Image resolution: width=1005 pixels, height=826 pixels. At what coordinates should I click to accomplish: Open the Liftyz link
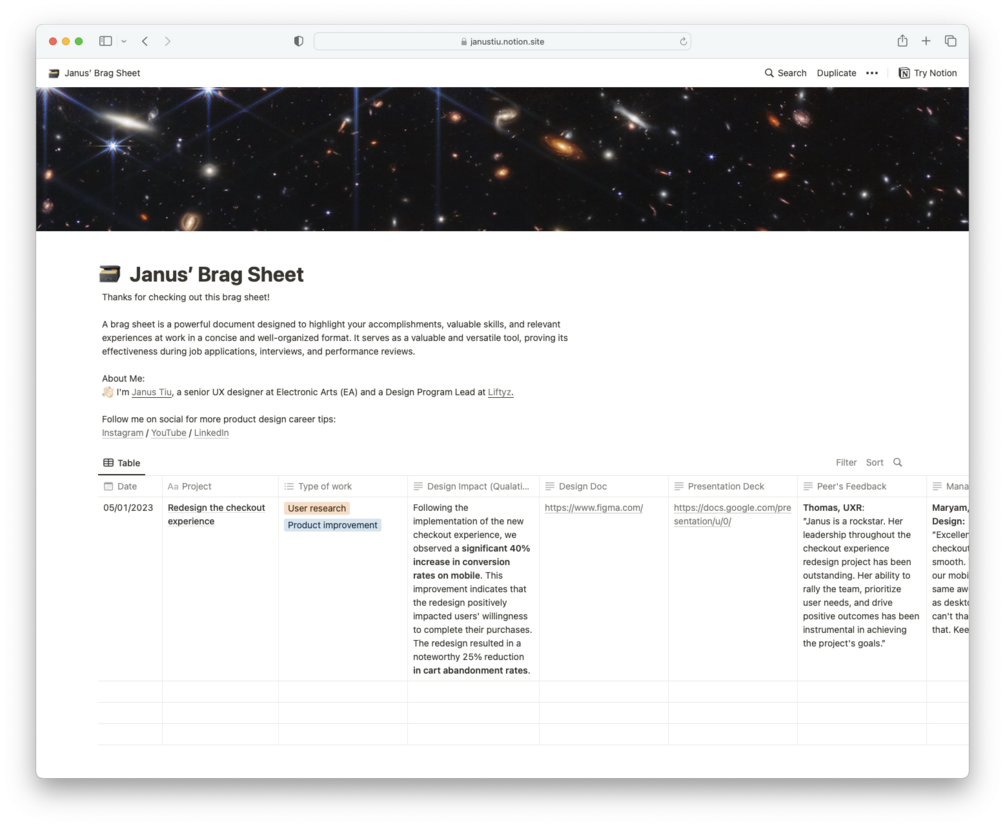(x=500, y=392)
